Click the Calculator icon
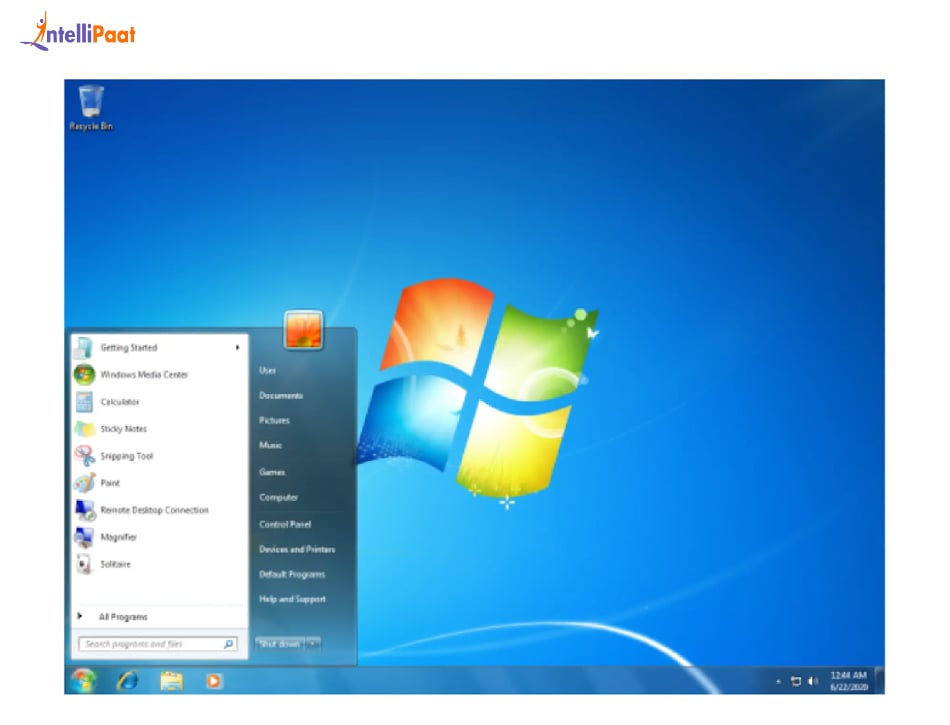The image size is (950, 725). coord(84,402)
